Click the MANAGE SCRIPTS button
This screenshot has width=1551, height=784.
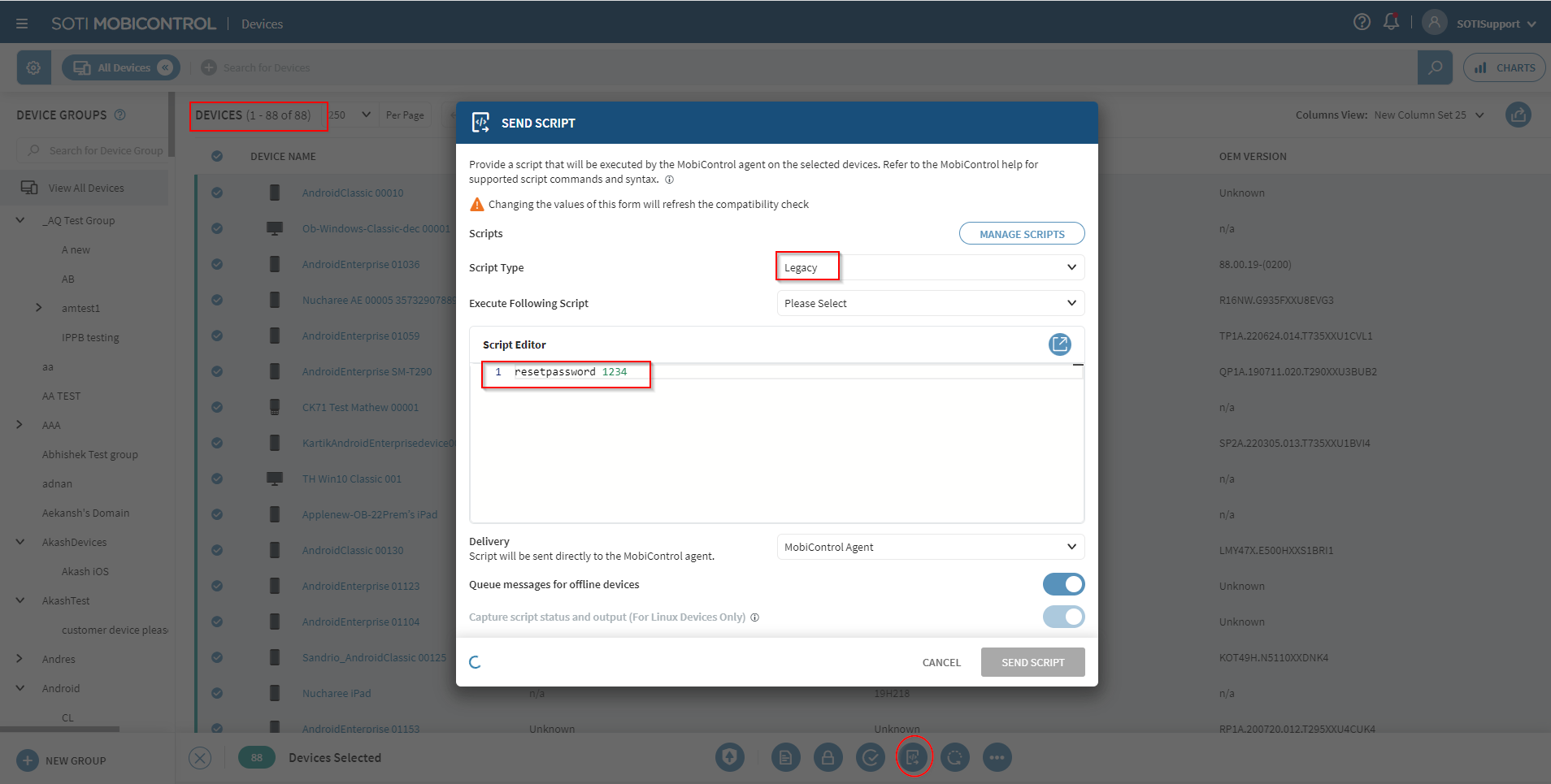pos(1021,234)
